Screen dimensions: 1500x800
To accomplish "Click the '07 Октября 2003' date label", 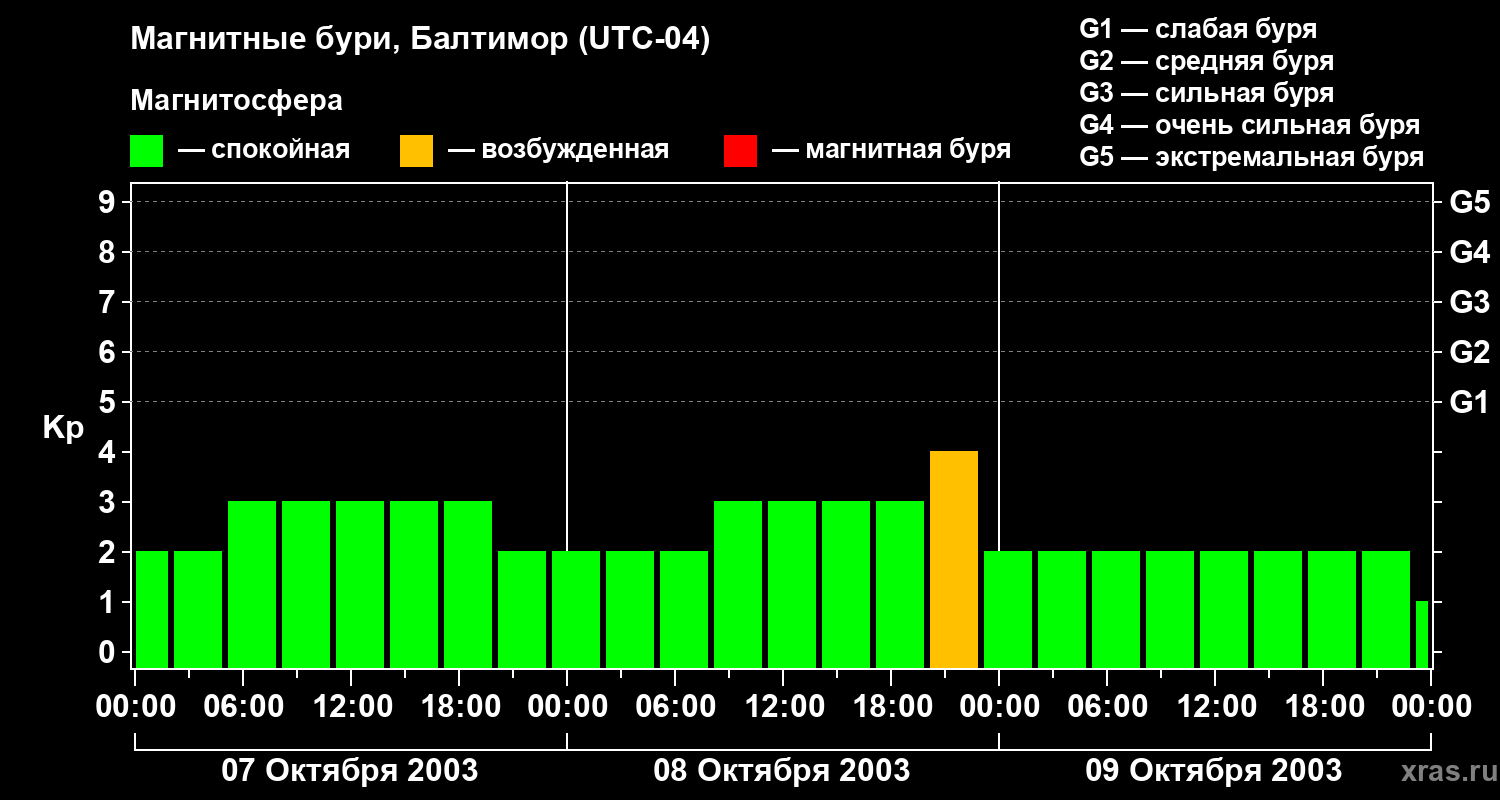I will tap(350, 771).
